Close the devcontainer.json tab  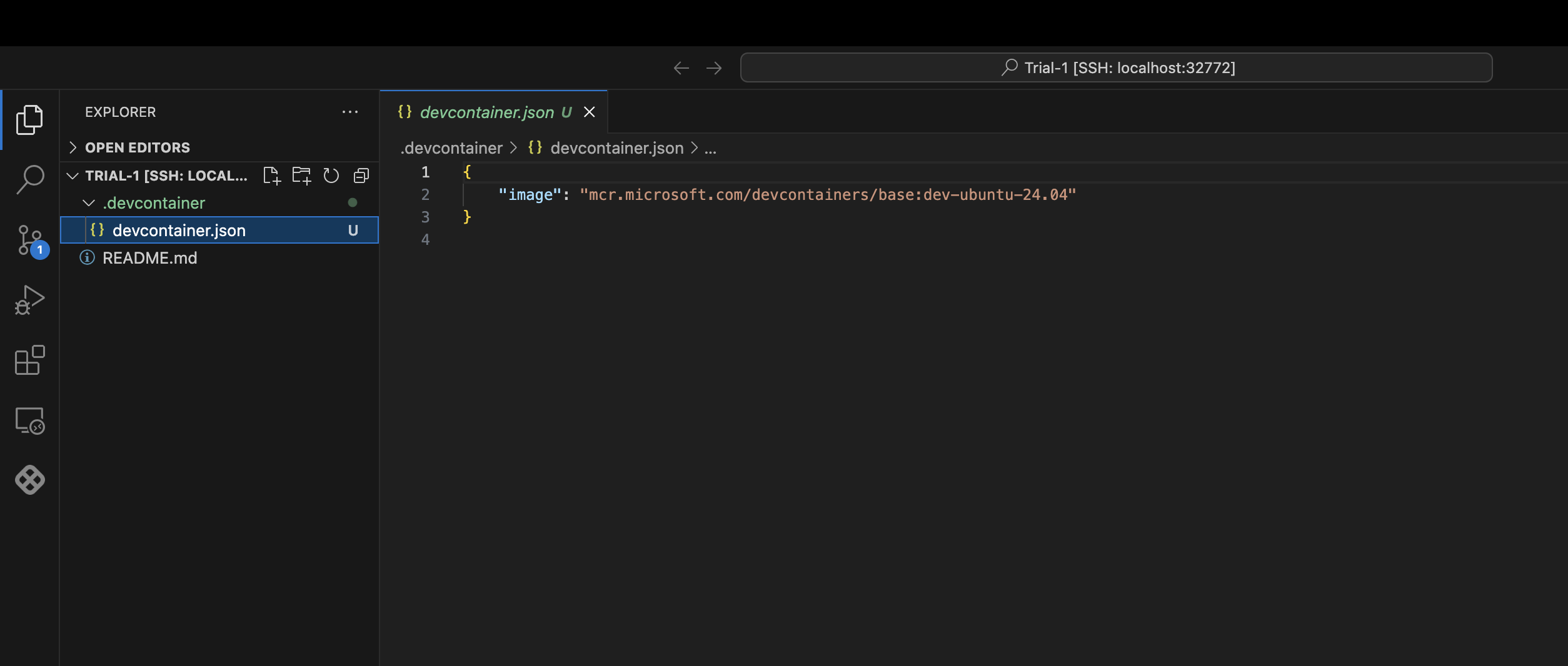point(589,112)
